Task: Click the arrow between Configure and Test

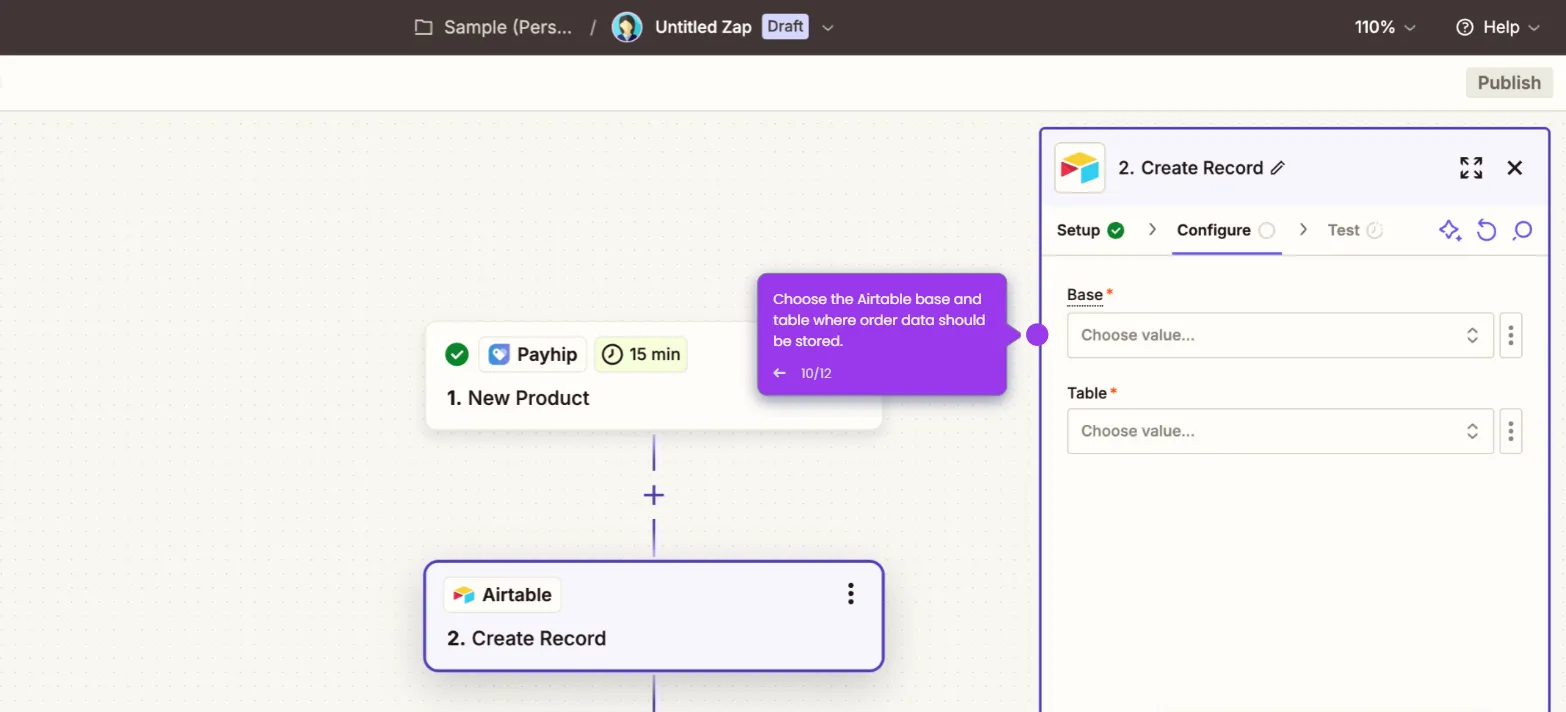Action: [x=1303, y=230]
